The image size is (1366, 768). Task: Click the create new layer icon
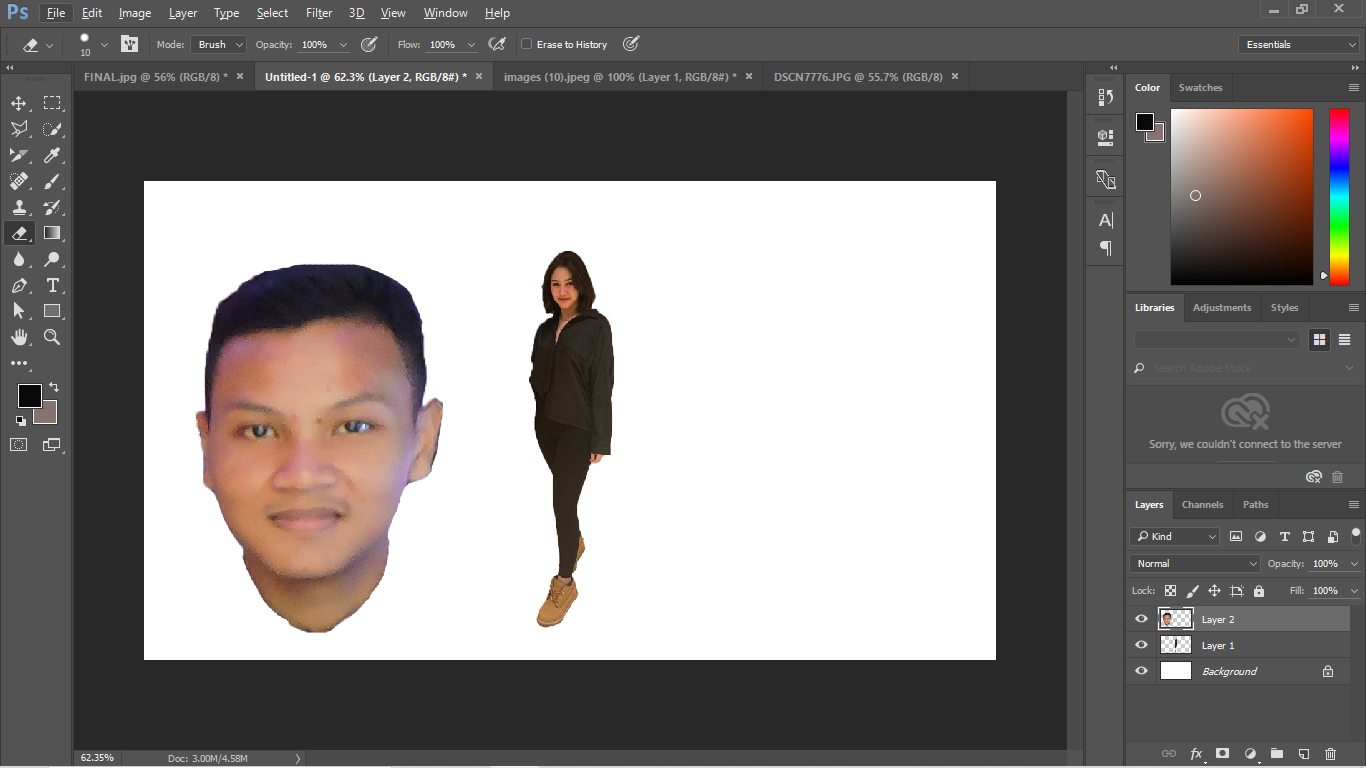click(1303, 754)
